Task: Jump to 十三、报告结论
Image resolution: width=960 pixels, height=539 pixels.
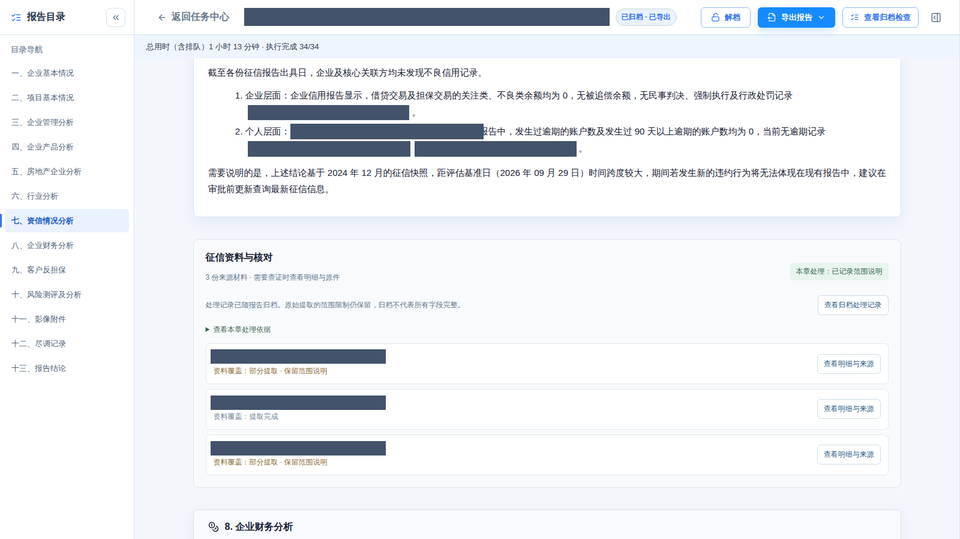Action: (x=67, y=368)
